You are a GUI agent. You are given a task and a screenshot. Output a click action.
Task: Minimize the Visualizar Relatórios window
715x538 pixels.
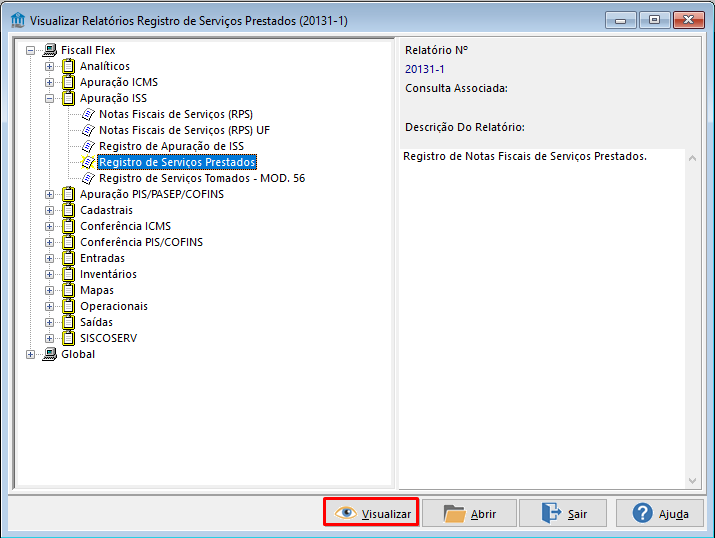click(x=620, y=20)
